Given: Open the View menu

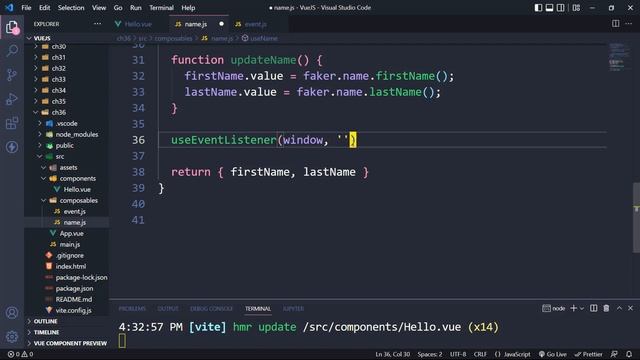Looking at the screenshot, I should (x=99, y=8).
